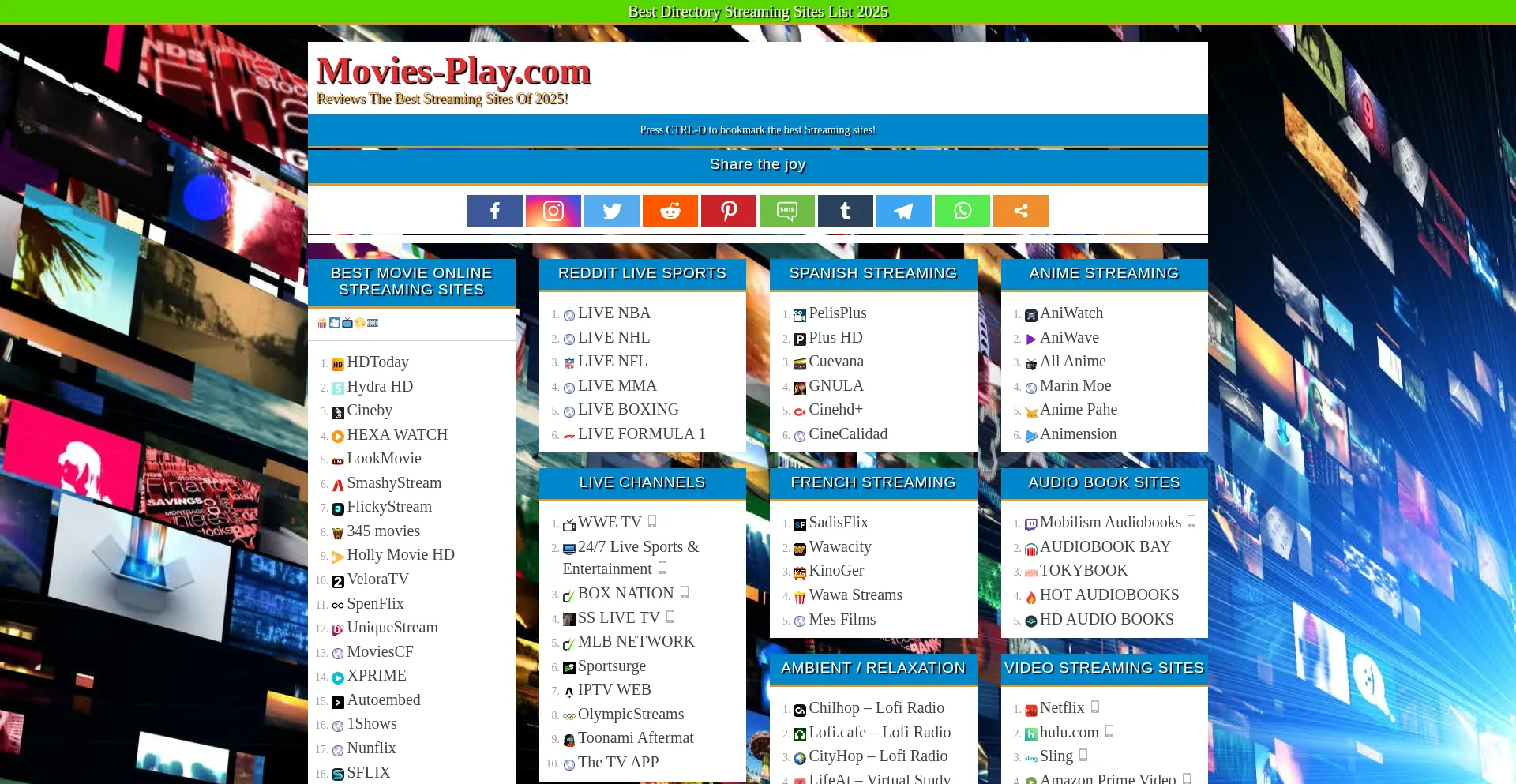The width and height of the screenshot is (1516, 784).
Task: Share the page on Facebook
Action: point(495,211)
